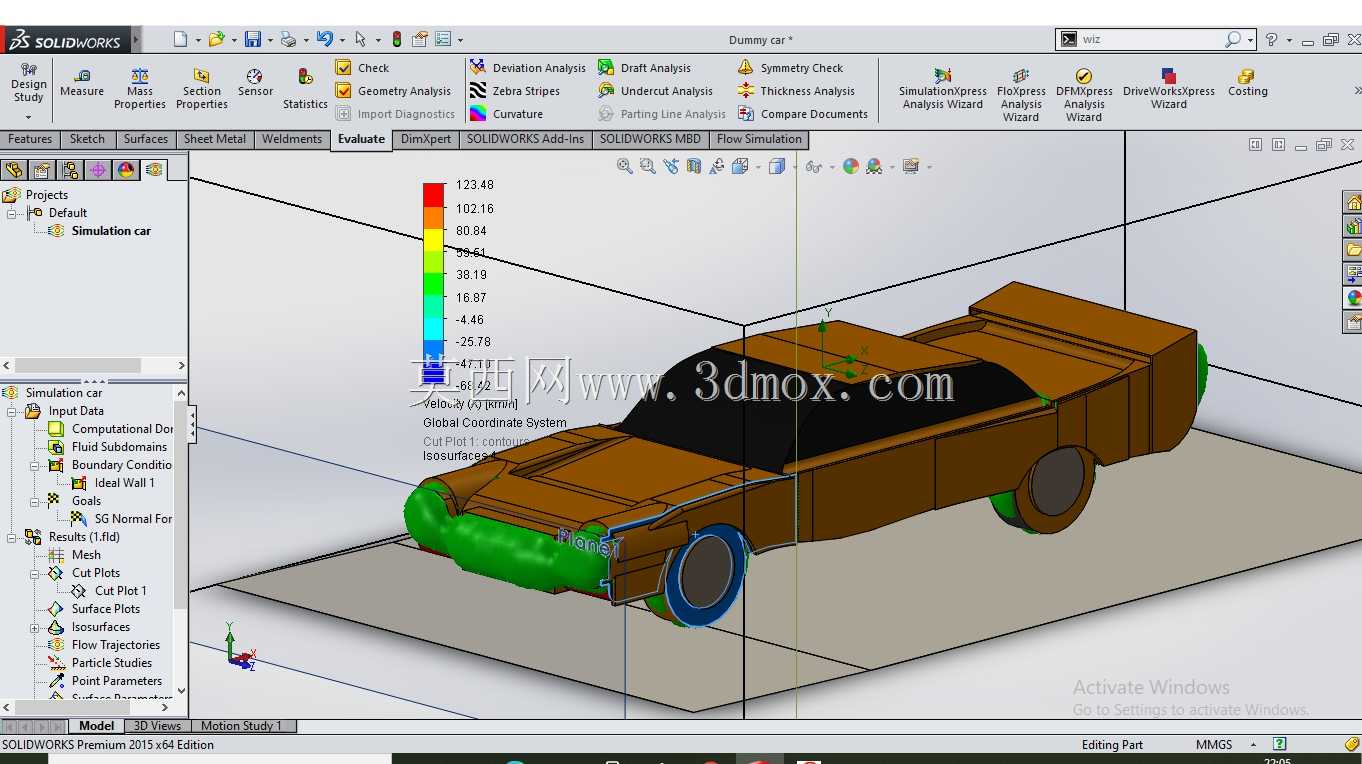Viewport: 1362px width, 764px height.
Task: Open the Costing tool
Action: pos(1247,83)
